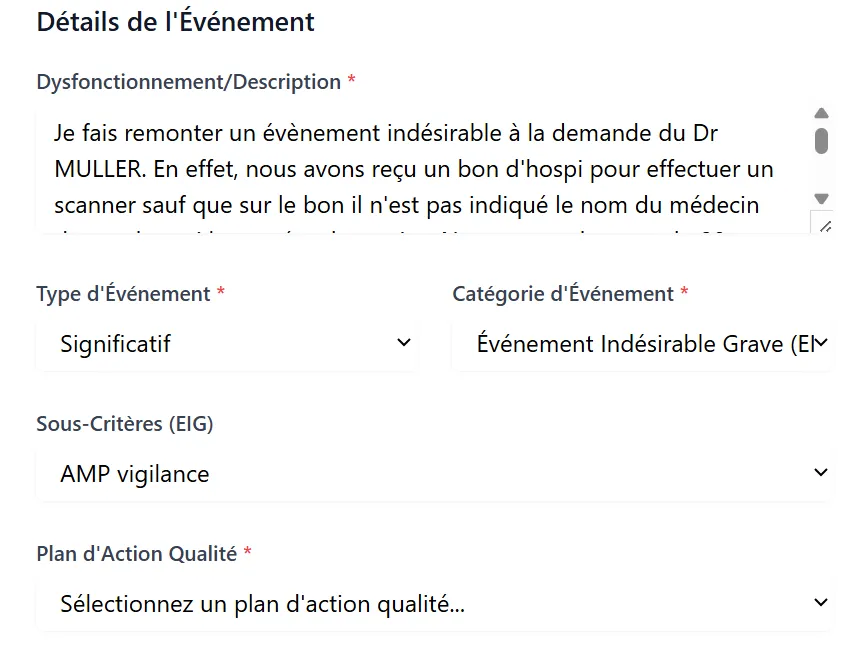The width and height of the screenshot is (867, 664).
Task: Click the description textarea scrollbar thumb
Action: coord(821,141)
